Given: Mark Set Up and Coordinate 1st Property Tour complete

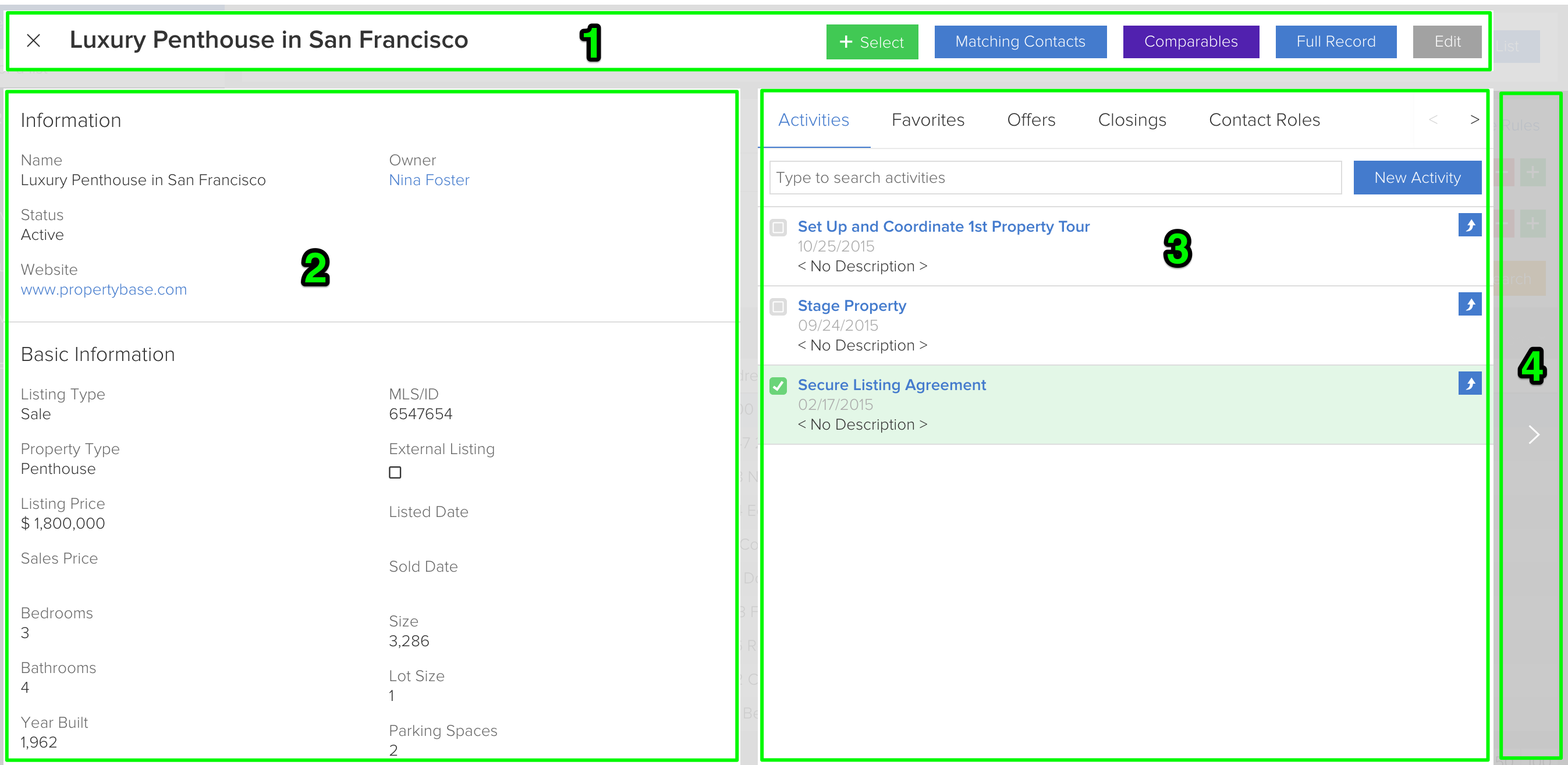Looking at the screenshot, I should coord(778,227).
